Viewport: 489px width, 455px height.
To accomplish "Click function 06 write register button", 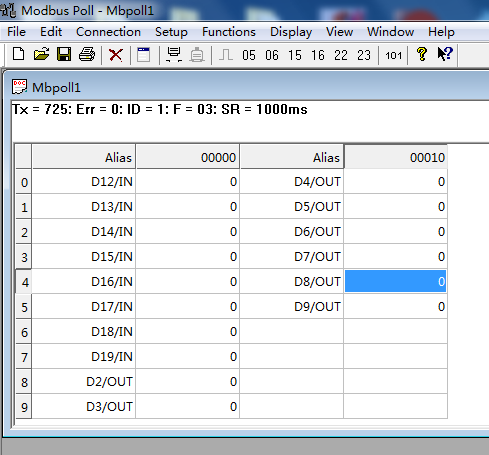I will click(272, 55).
